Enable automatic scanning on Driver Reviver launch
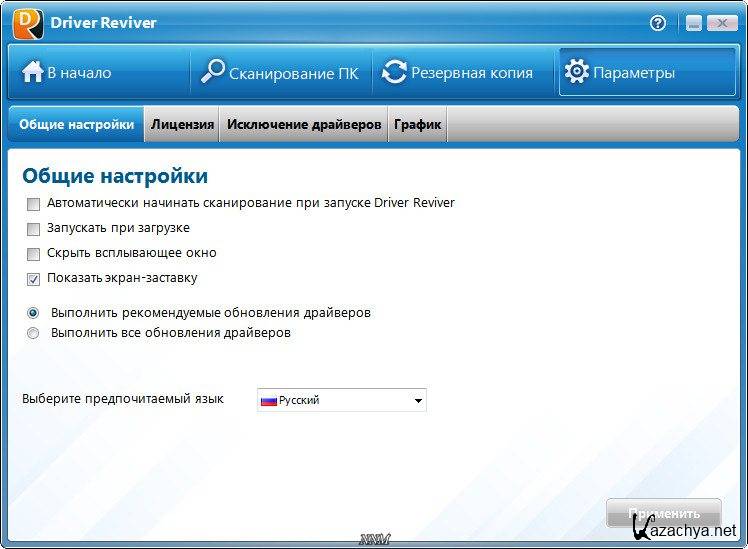Viewport: 748px width, 549px height. coord(34,203)
